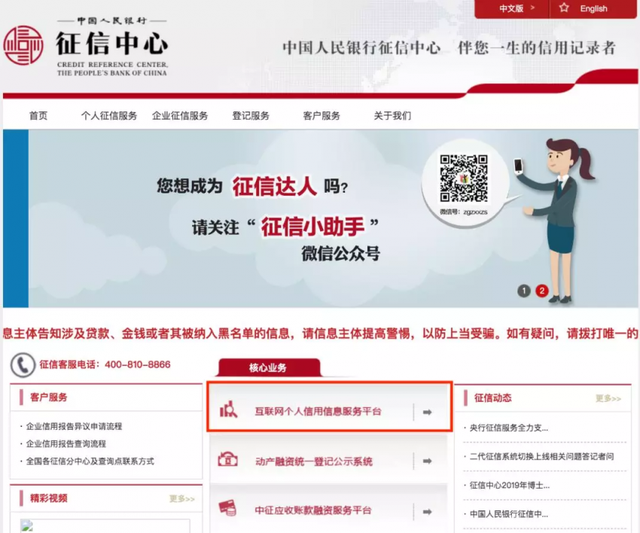This screenshot has height=533, width=640.
Task: Open the 首页 menu item
Action: pyautogui.click(x=38, y=115)
